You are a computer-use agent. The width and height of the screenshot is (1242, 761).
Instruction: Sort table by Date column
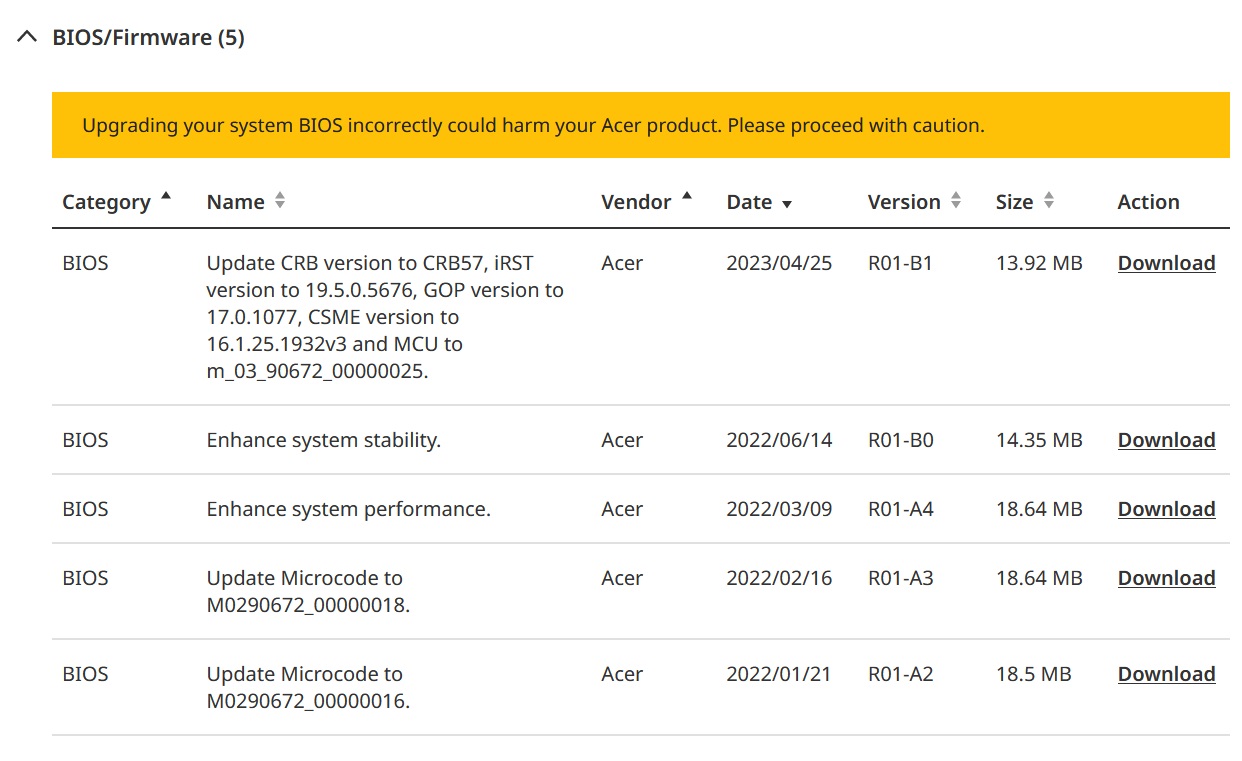coord(759,202)
